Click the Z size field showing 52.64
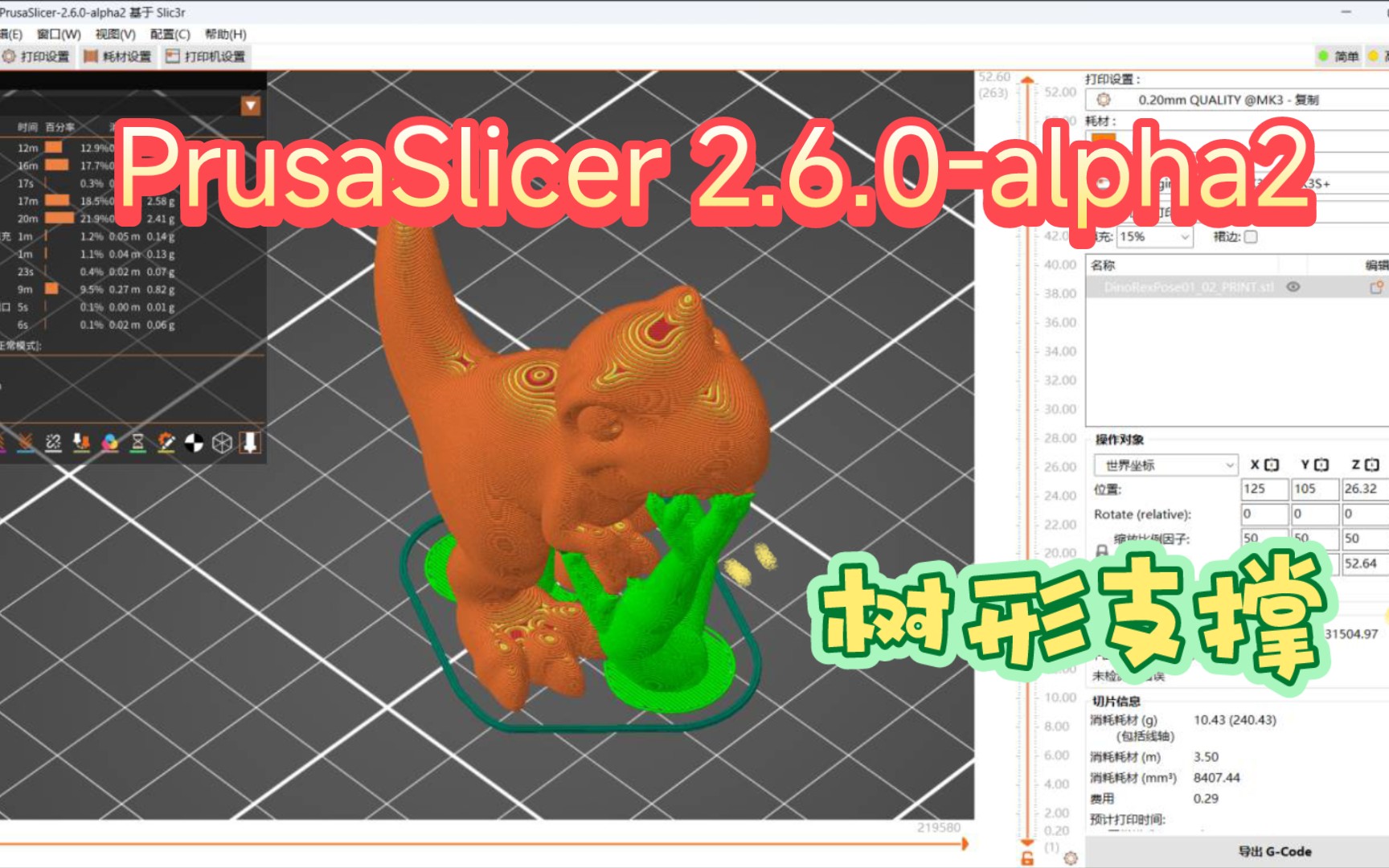 1366,563
